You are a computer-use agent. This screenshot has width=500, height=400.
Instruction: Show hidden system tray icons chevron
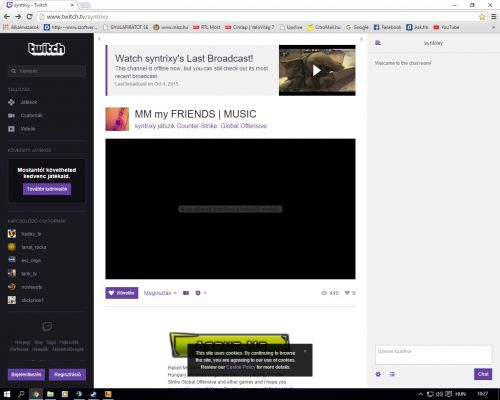coord(421,394)
